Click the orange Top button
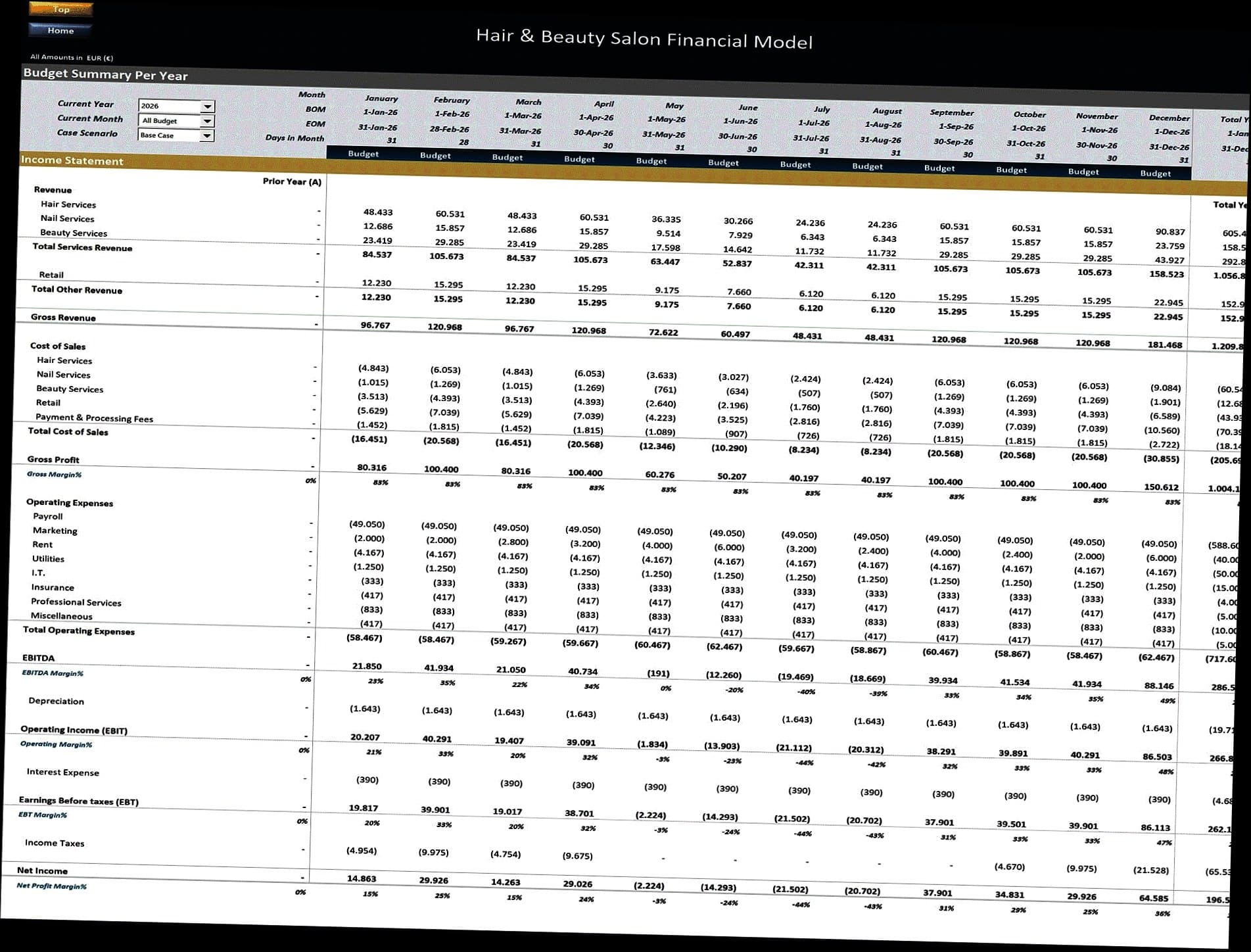 (61, 9)
